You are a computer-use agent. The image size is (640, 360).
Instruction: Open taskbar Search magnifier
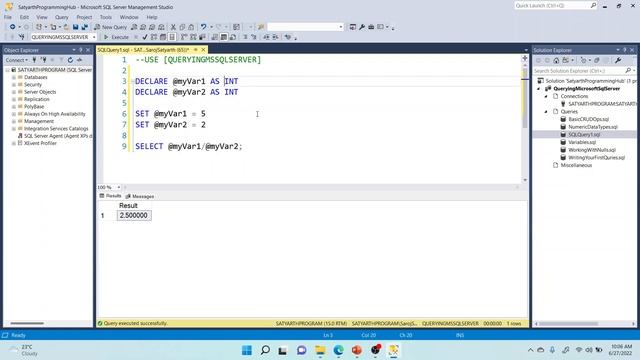pyautogui.click(x=265, y=350)
